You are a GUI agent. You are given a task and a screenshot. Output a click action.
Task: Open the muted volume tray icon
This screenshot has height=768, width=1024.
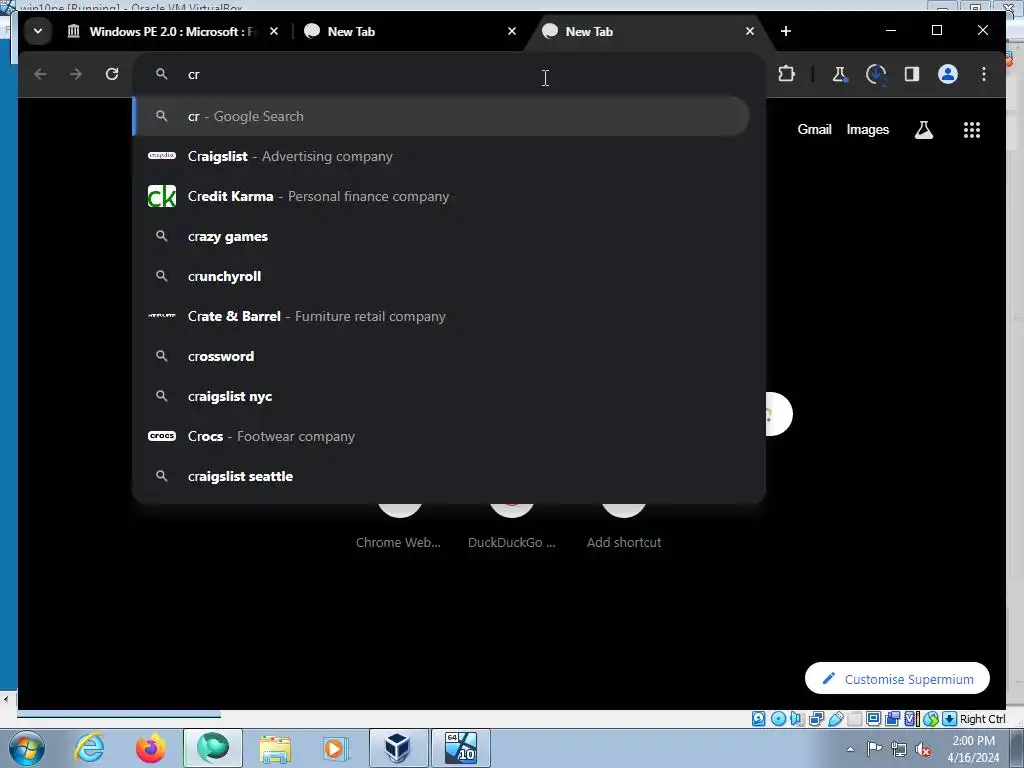(923, 750)
